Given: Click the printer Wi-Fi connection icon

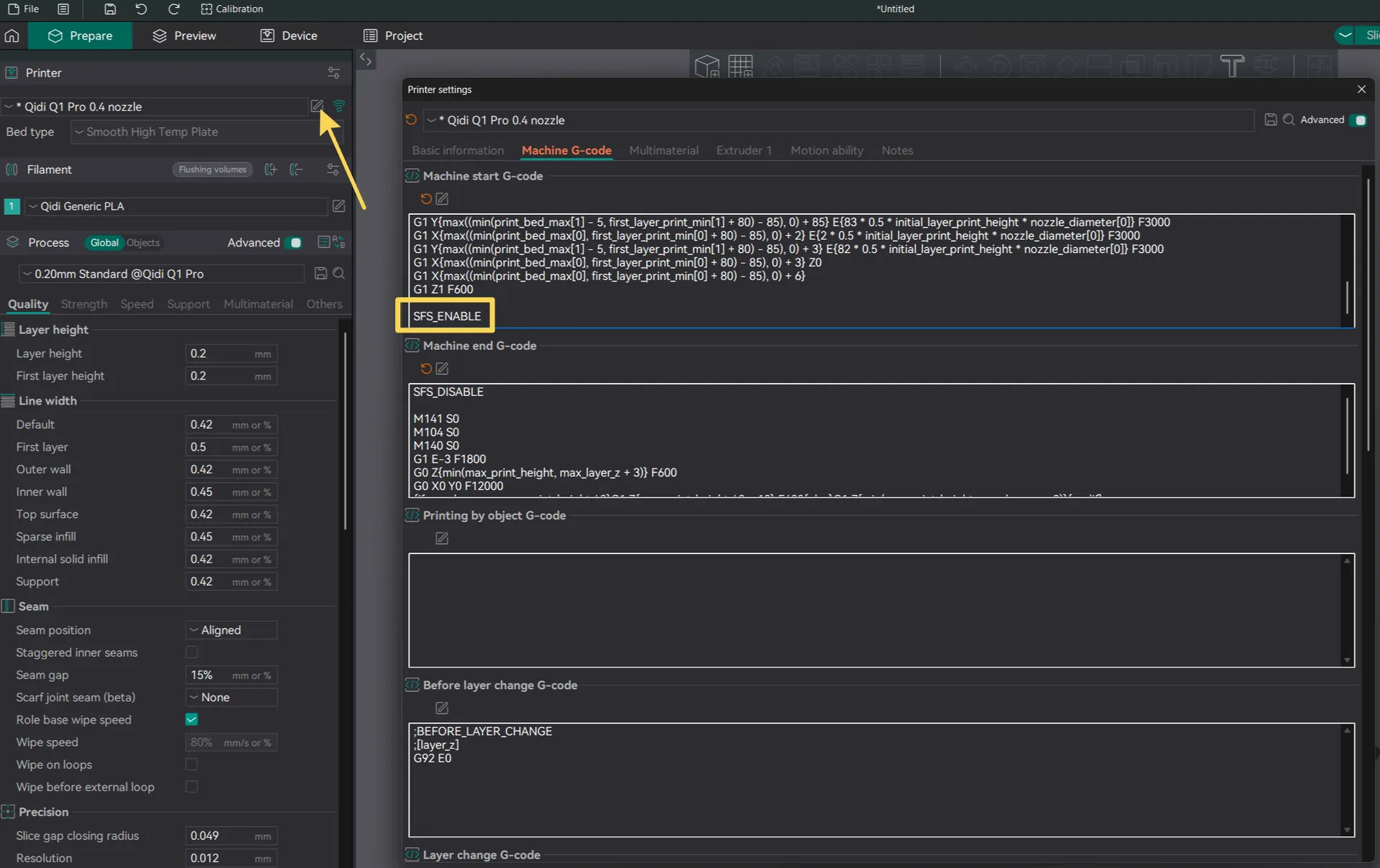Looking at the screenshot, I should (x=339, y=106).
